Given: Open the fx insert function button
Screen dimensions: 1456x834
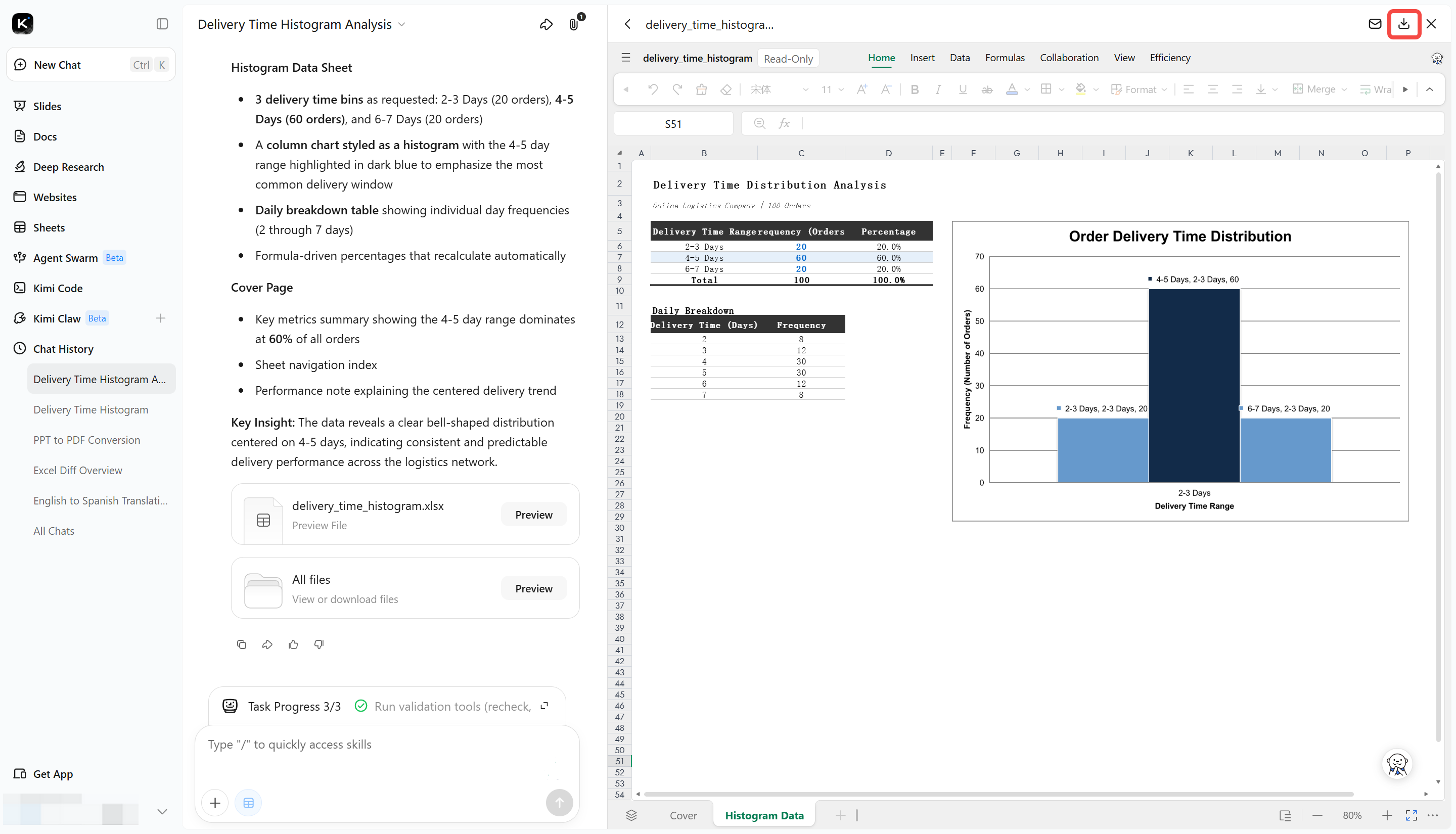Looking at the screenshot, I should (x=784, y=123).
